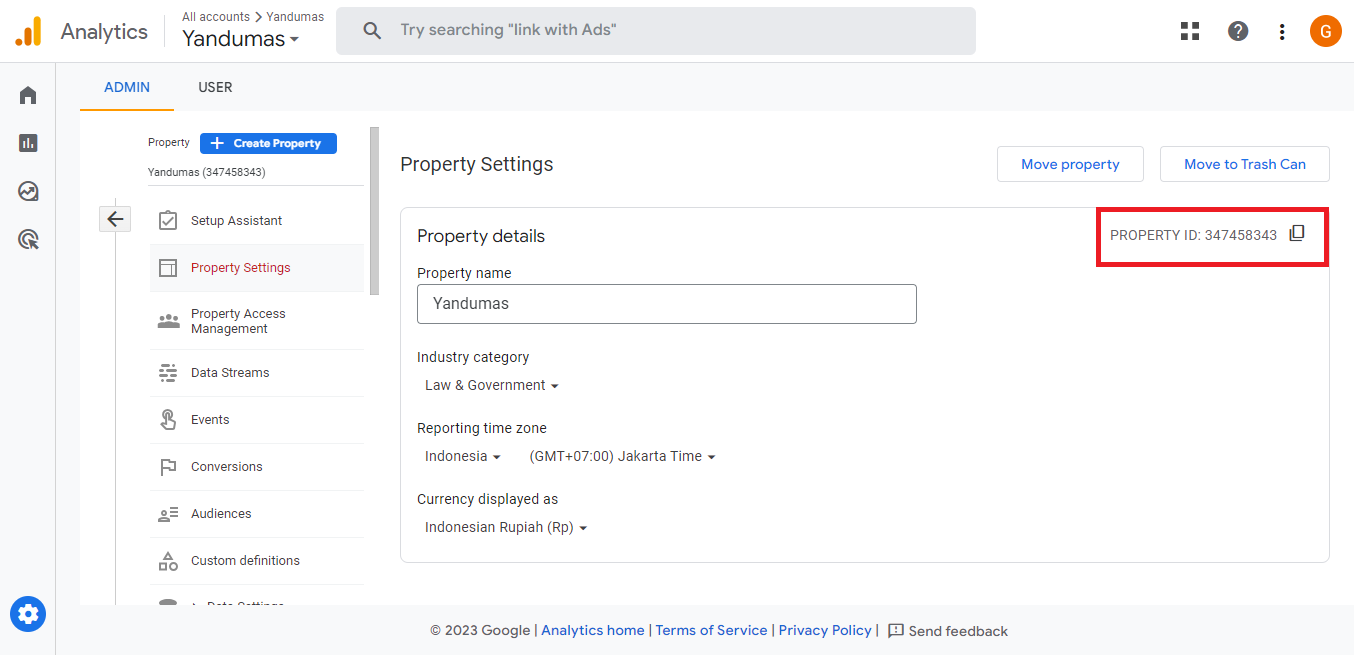Switch to the ADMIN tab

point(127,87)
